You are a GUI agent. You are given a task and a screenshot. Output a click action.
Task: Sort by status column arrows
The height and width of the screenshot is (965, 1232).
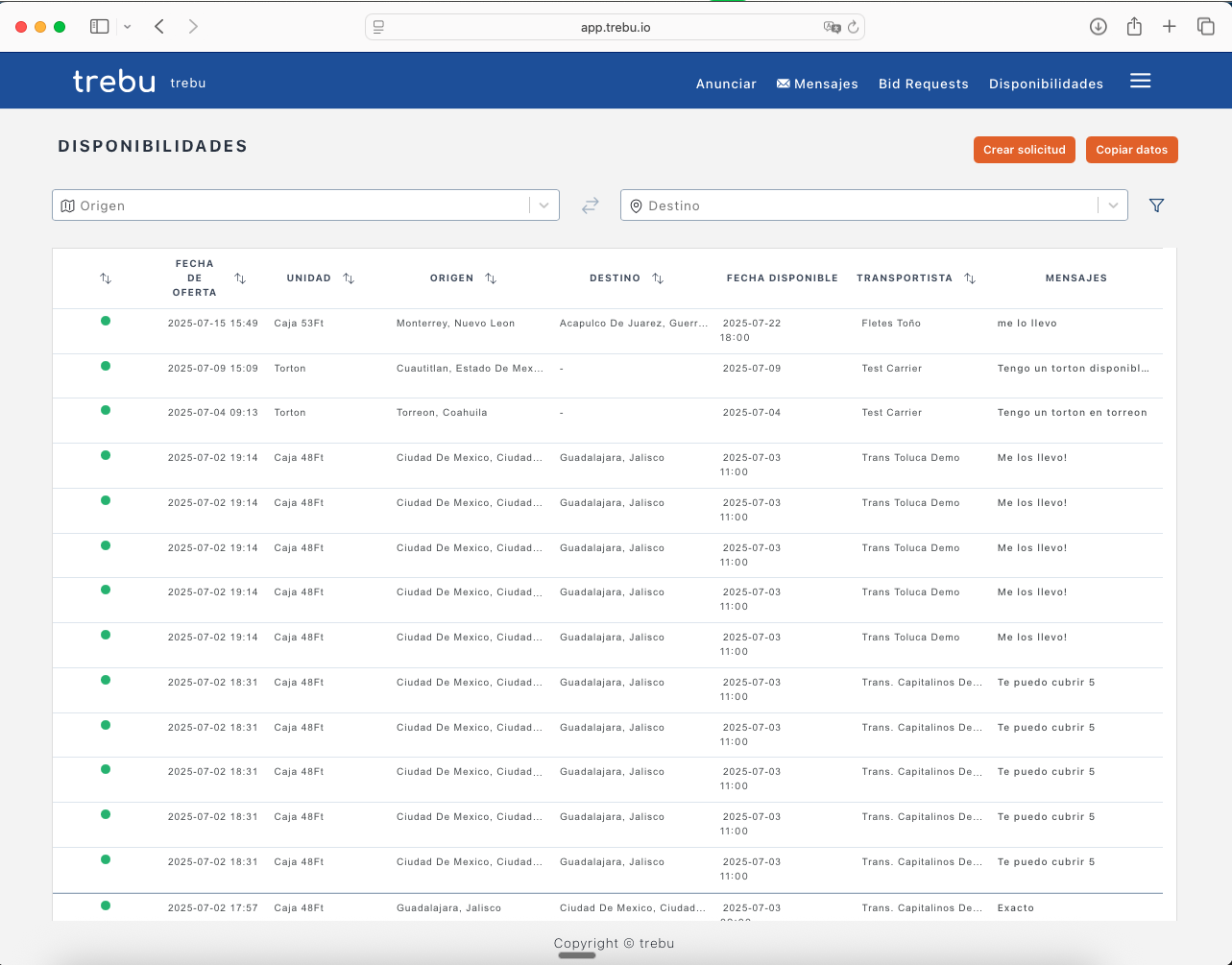(106, 278)
